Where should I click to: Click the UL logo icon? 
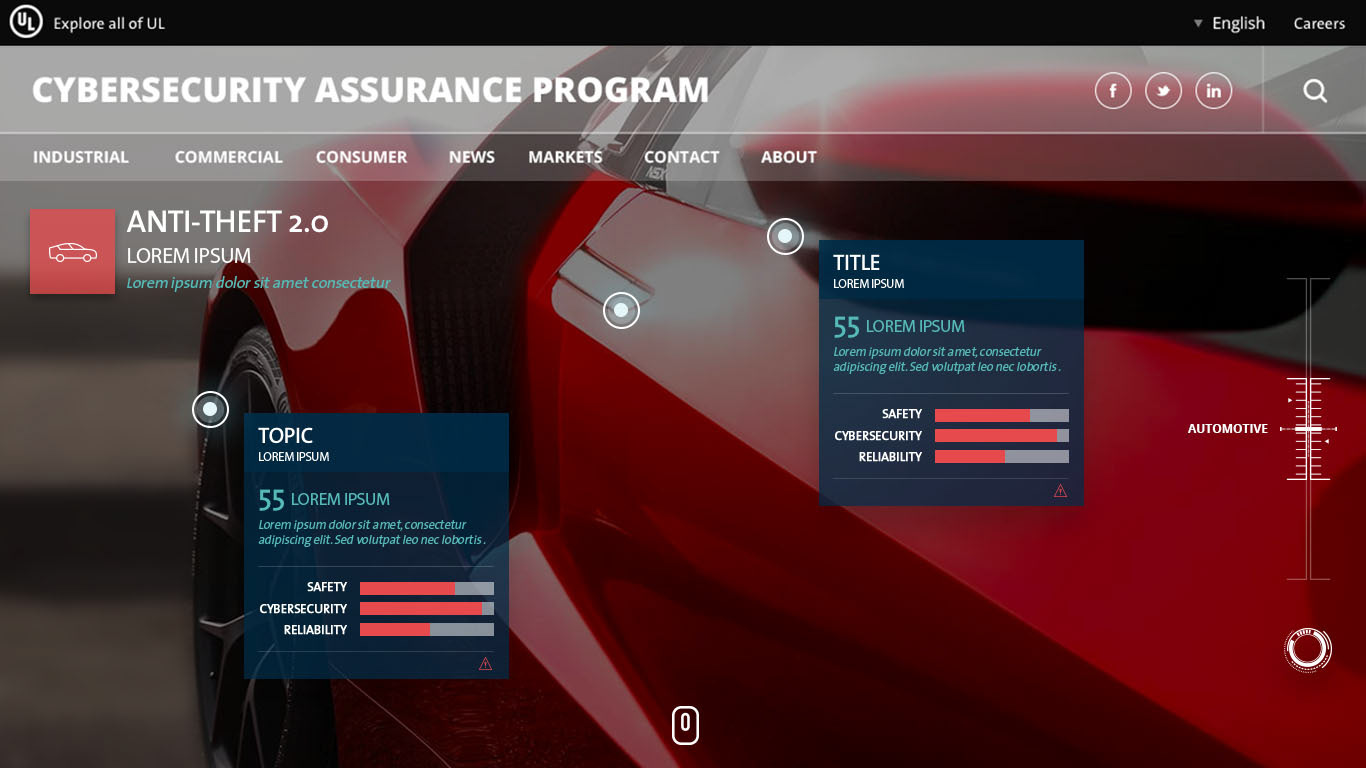point(26,22)
